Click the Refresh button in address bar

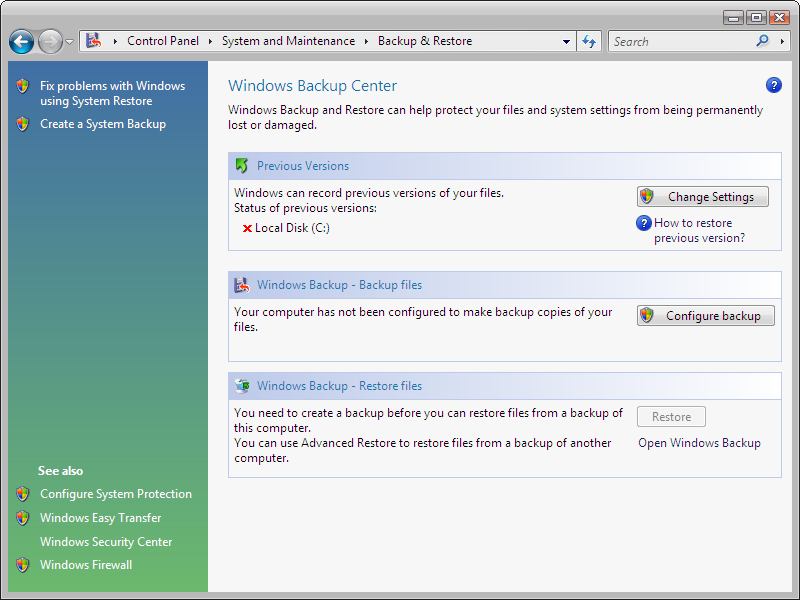coord(589,42)
